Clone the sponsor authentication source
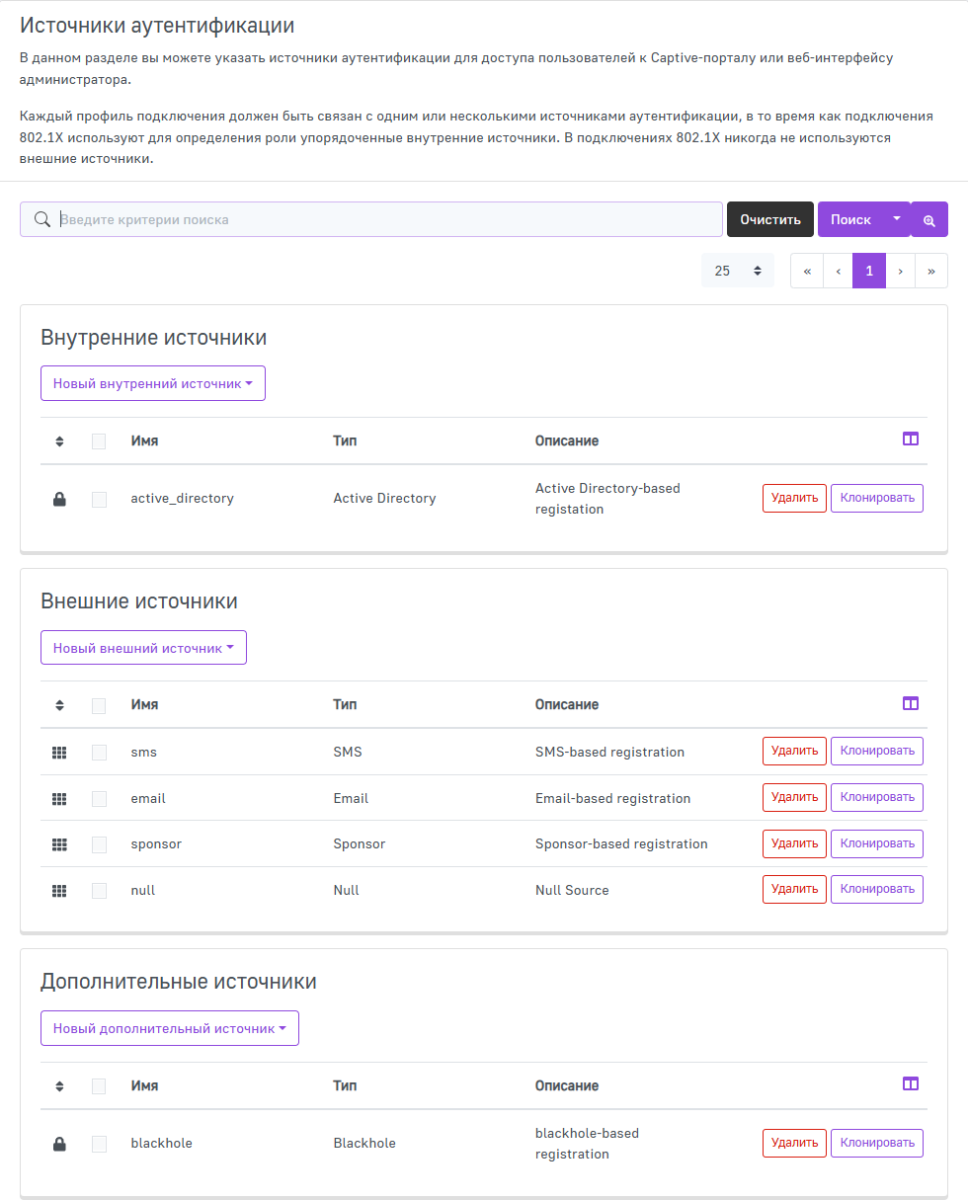 pyautogui.click(x=876, y=843)
